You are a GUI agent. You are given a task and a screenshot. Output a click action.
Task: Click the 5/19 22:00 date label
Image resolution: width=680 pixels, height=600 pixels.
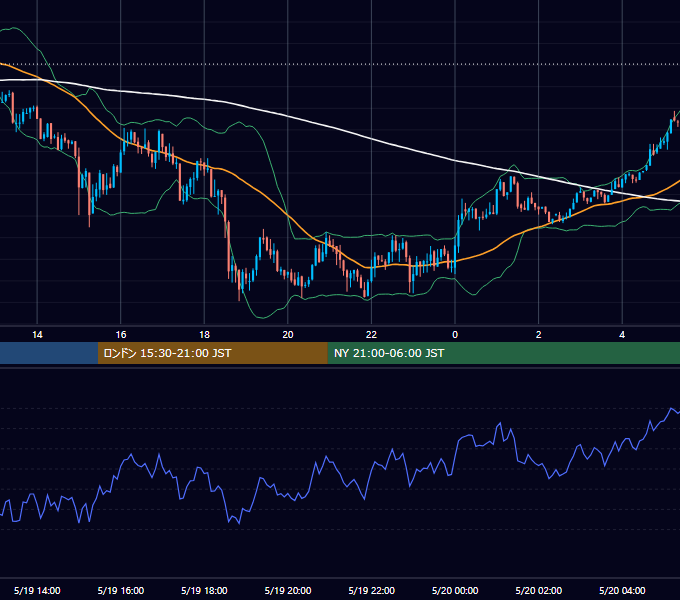click(x=372, y=590)
